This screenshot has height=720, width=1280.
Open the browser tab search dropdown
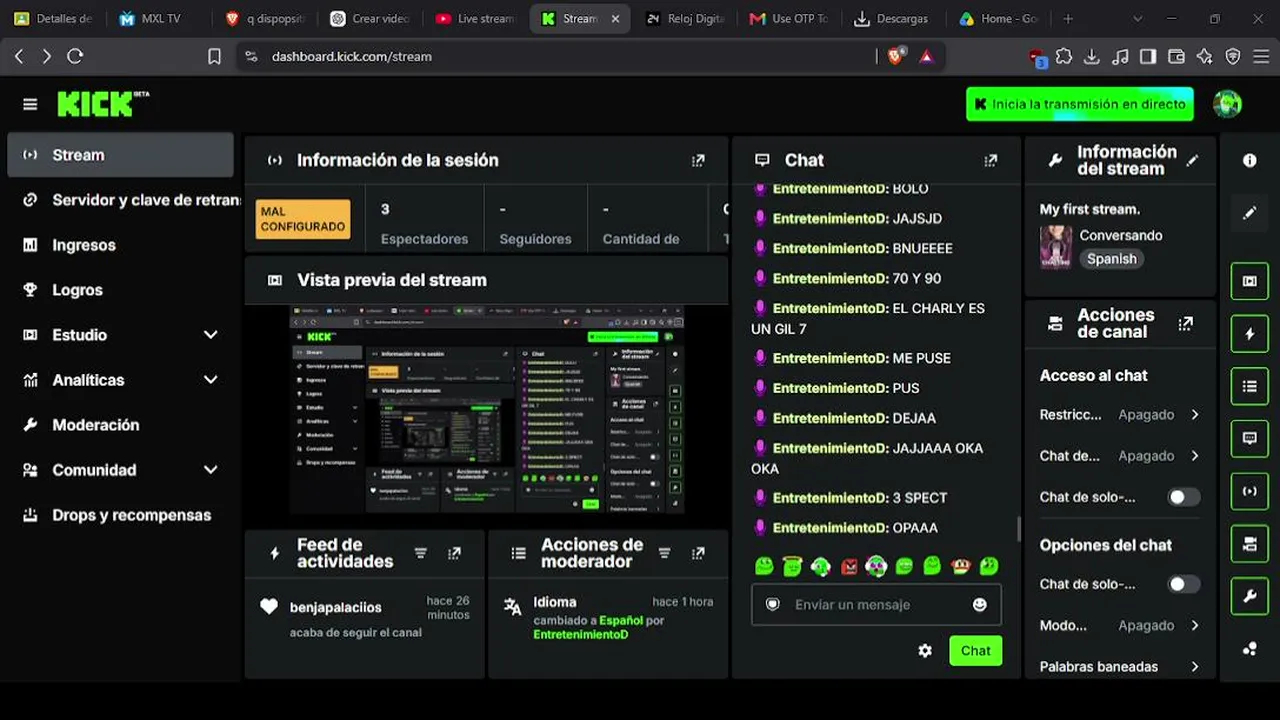[1137, 19]
